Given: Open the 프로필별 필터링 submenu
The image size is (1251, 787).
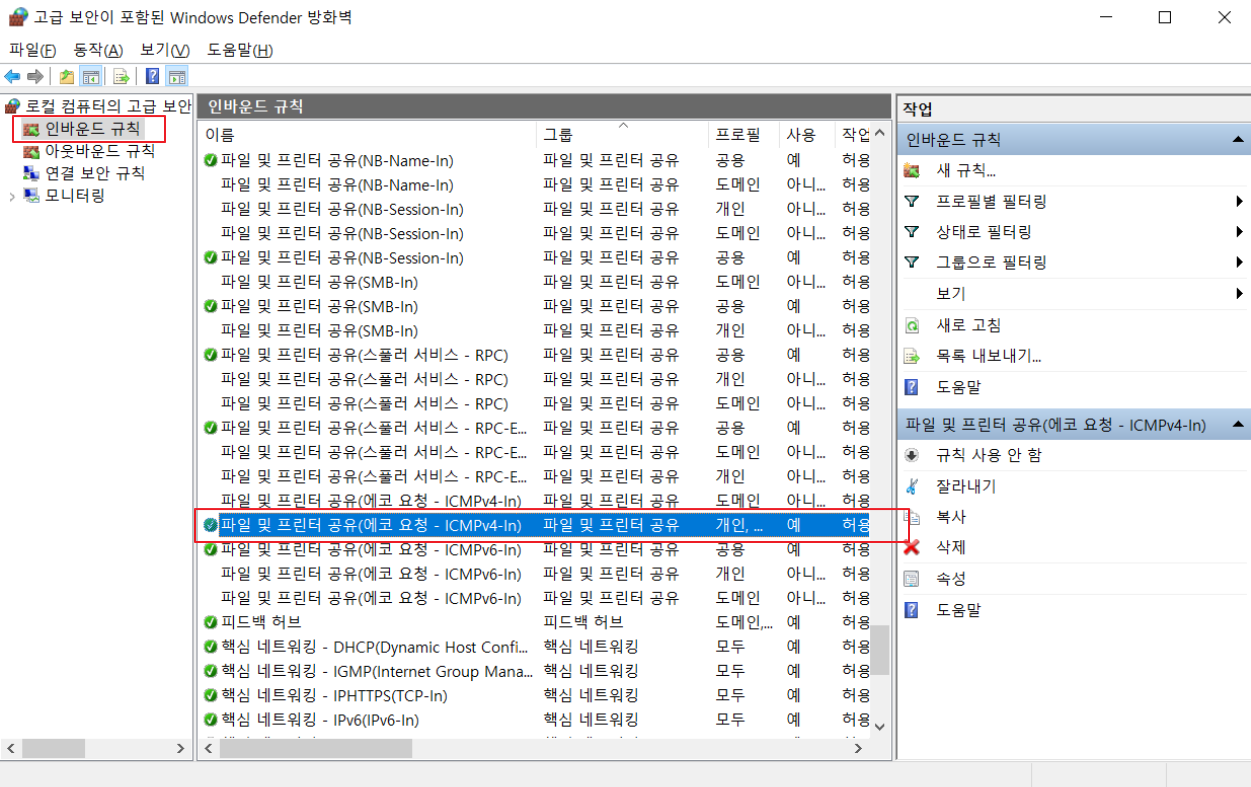Looking at the screenshot, I should click(x=991, y=201).
